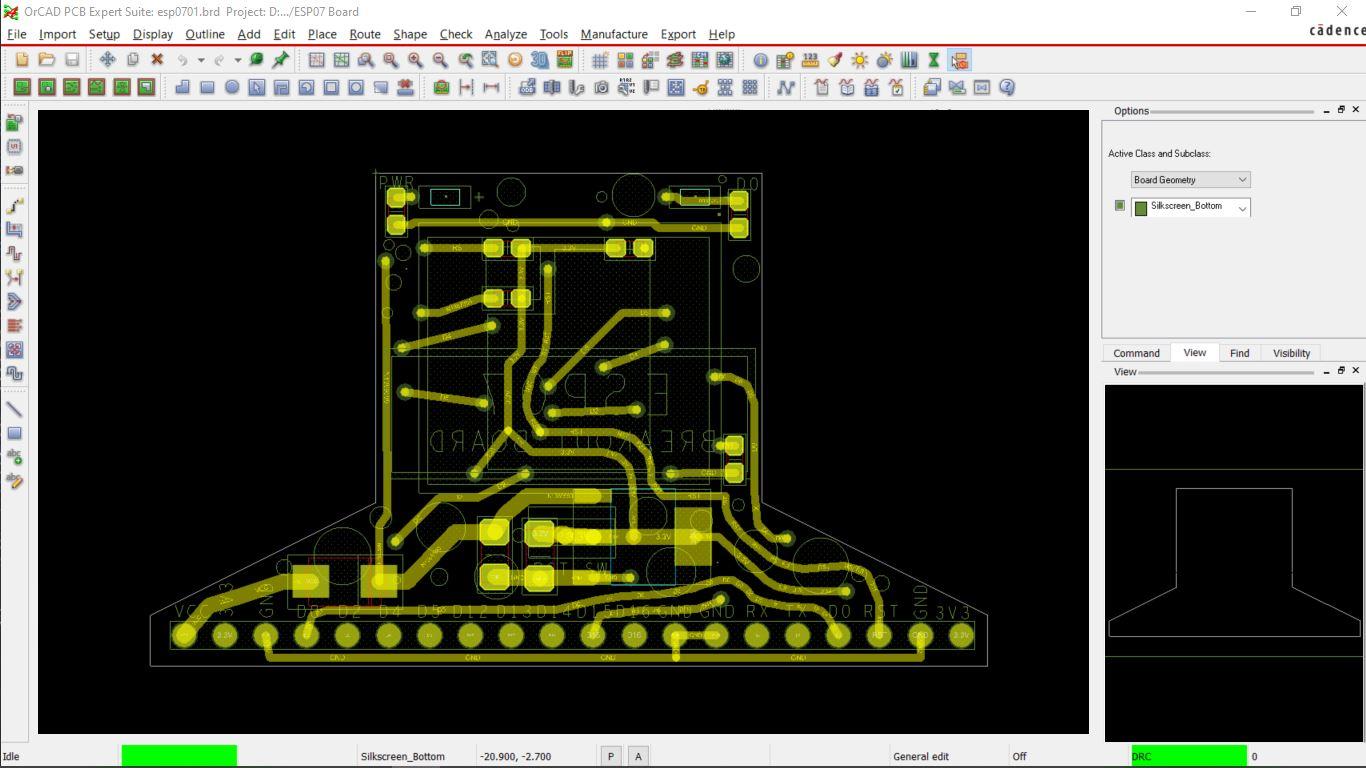Click Zoom Out magnifier icon

tap(440, 60)
